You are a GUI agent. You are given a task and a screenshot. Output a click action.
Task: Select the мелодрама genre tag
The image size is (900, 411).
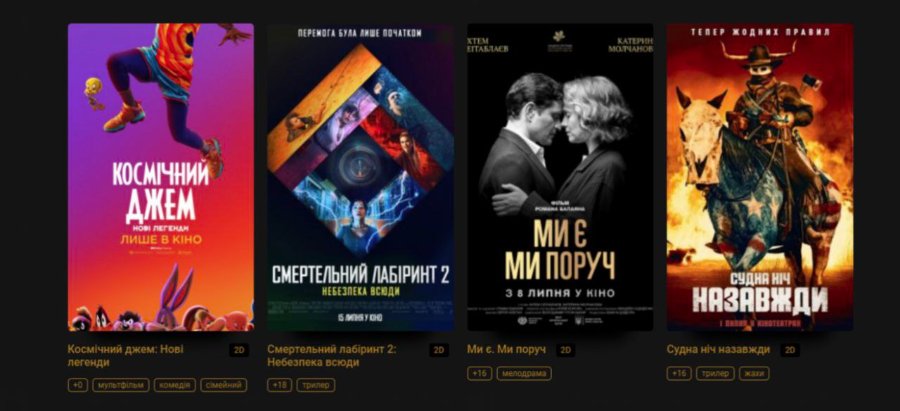pos(524,374)
